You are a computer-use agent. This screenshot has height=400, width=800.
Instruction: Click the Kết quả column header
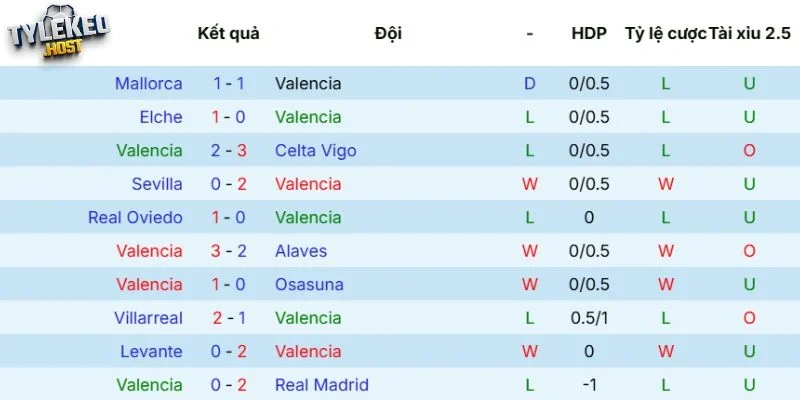(229, 33)
